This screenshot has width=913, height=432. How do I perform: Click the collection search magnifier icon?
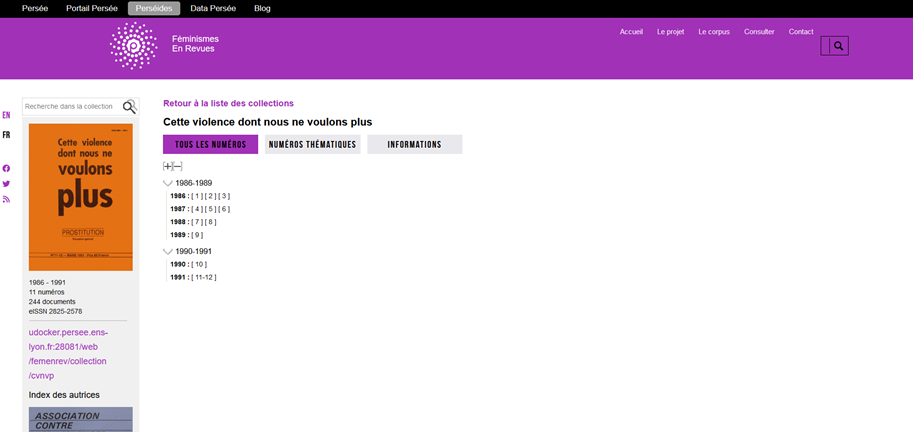coord(129,107)
